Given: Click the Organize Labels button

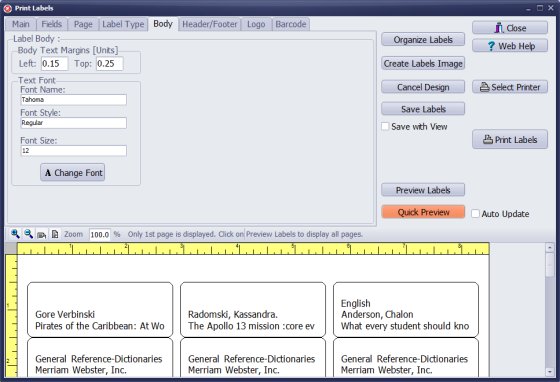Looking at the screenshot, I should (423, 40).
